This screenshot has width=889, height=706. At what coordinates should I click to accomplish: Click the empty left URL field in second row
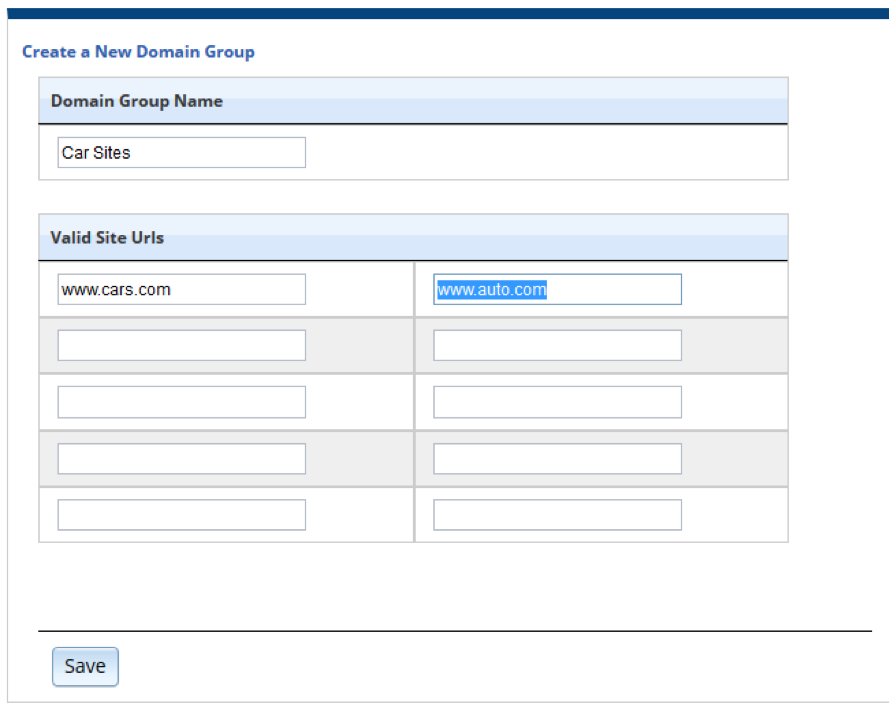click(x=181, y=346)
